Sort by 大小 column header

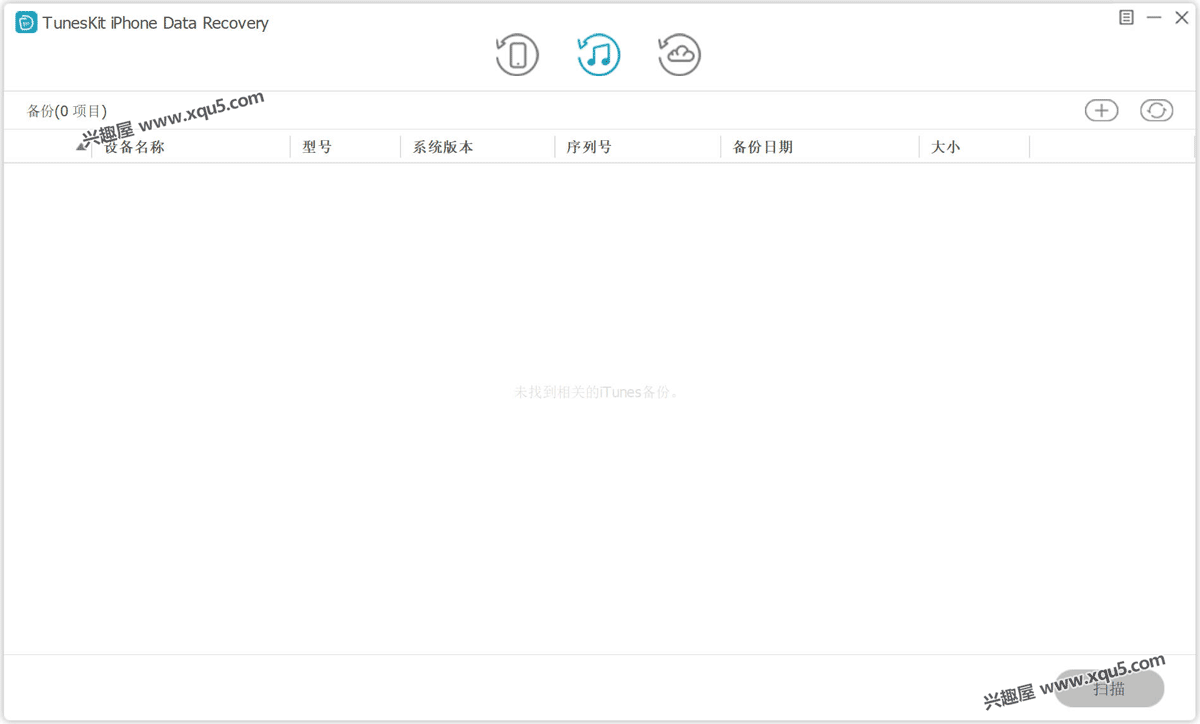click(974, 147)
